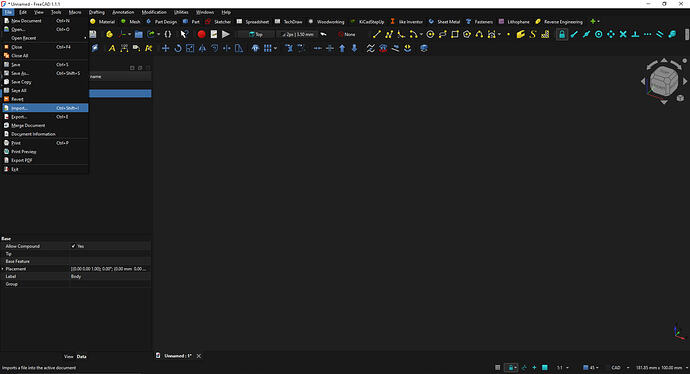Switch to the Fasteners workbench
The width and height of the screenshot is (690, 374).
click(x=479, y=22)
